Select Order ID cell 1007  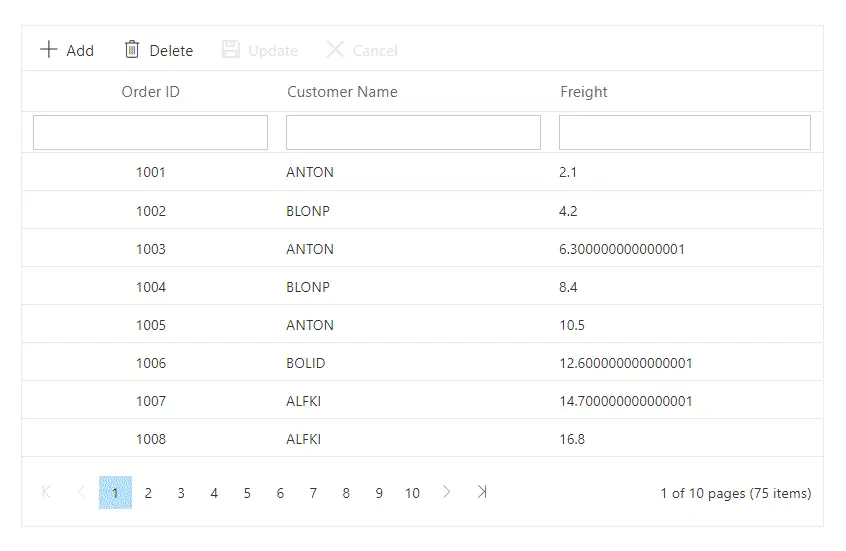tap(151, 402)
